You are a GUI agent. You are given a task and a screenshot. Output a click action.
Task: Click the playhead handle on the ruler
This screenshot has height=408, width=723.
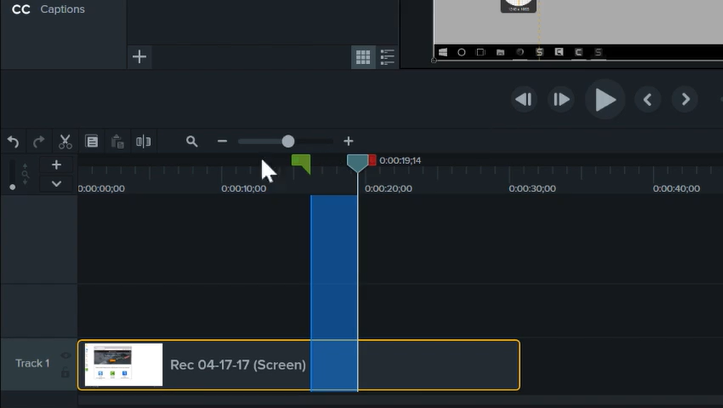357,163
